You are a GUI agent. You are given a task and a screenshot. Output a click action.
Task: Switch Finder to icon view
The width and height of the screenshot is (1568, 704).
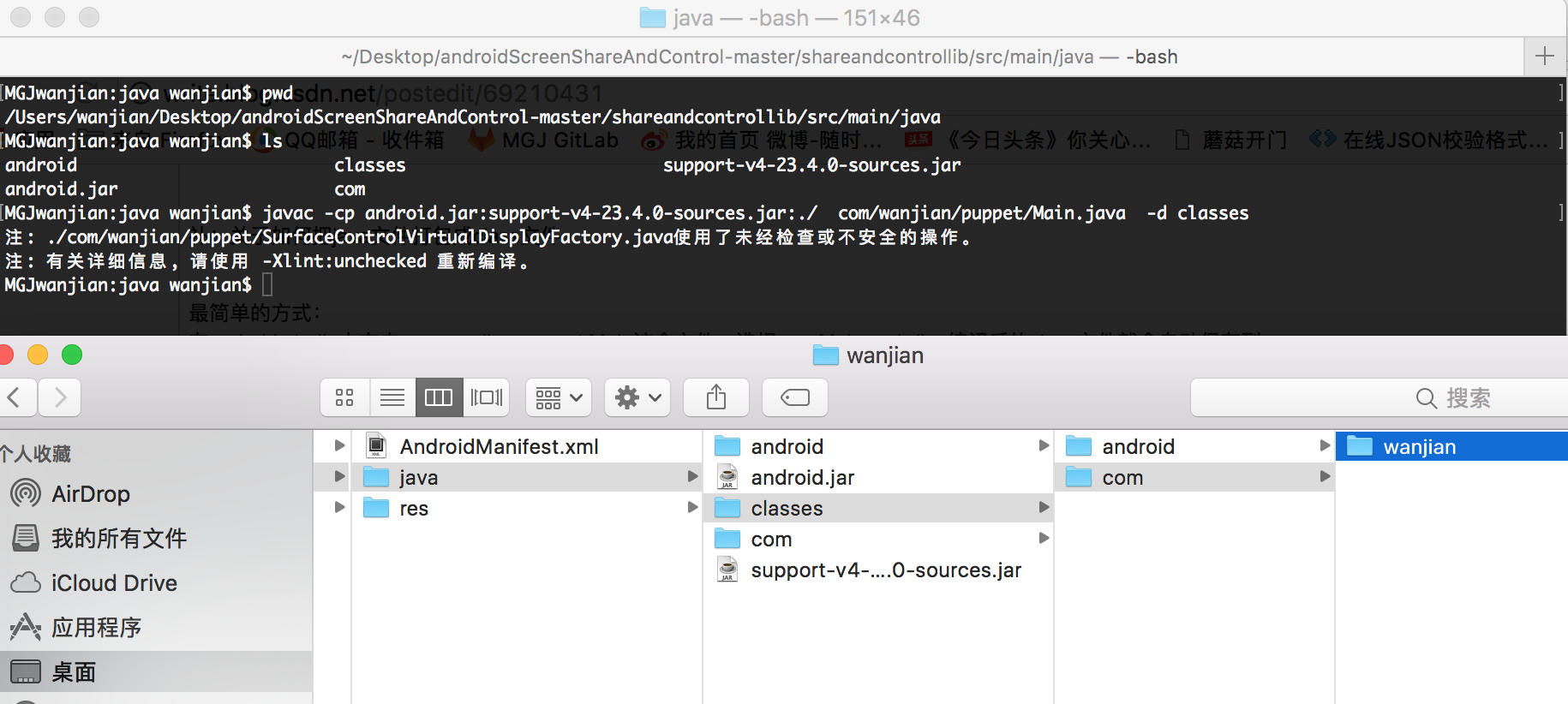344,397
